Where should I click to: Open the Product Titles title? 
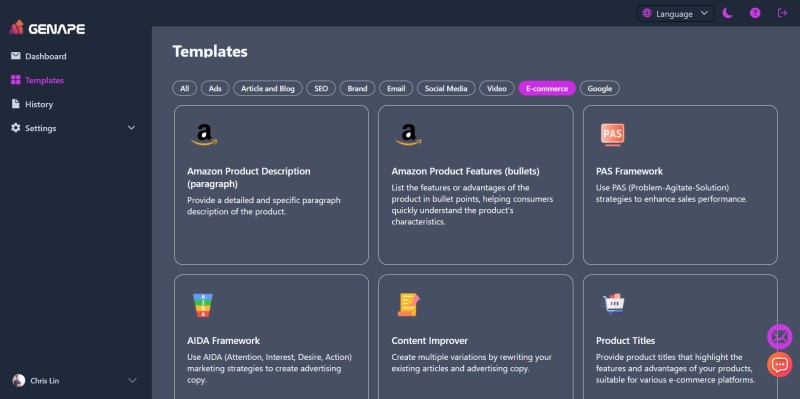pyautogui.click(x=626, y=340)
